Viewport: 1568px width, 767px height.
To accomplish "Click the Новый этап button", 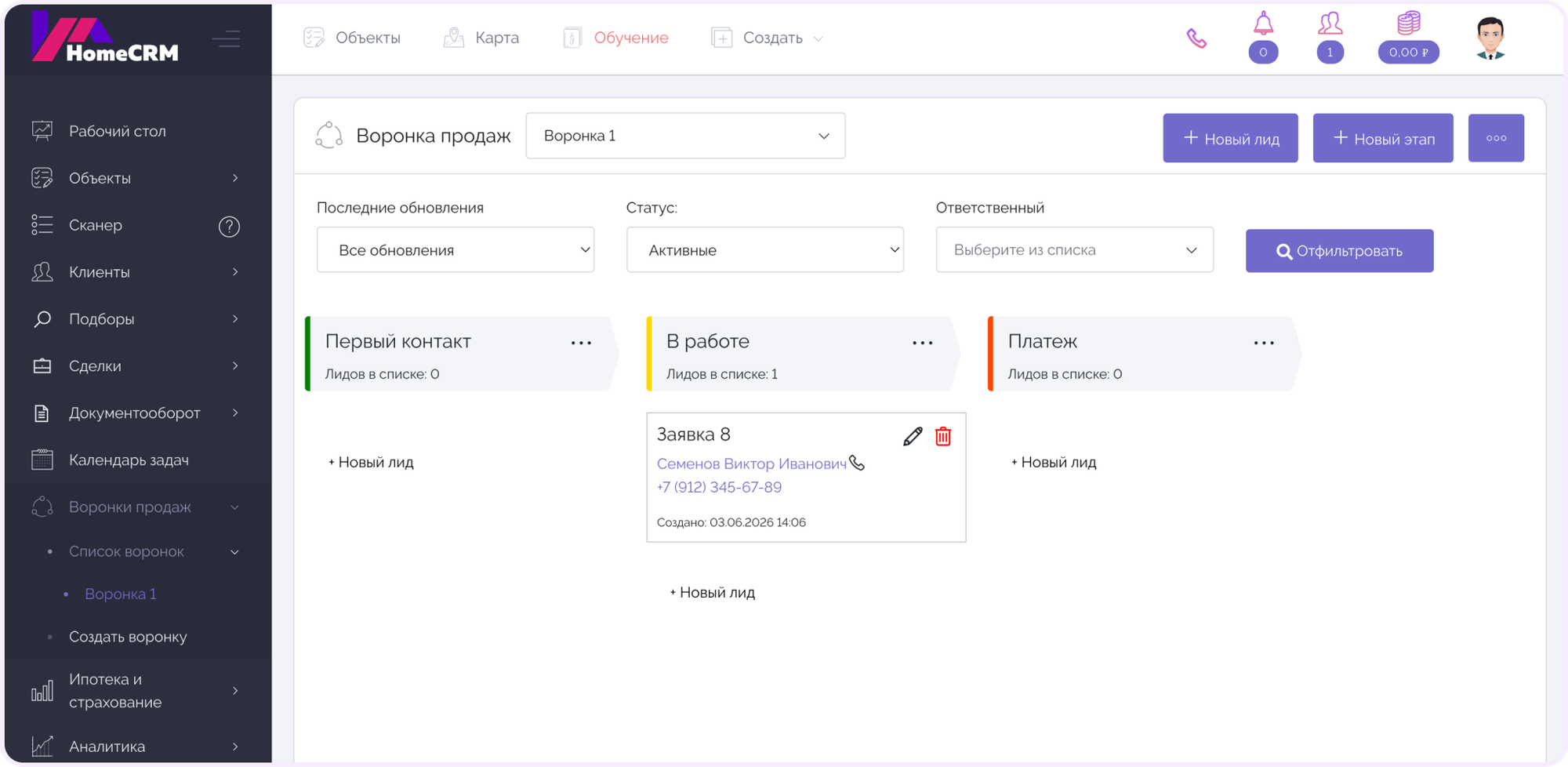I will [1383, 138].
